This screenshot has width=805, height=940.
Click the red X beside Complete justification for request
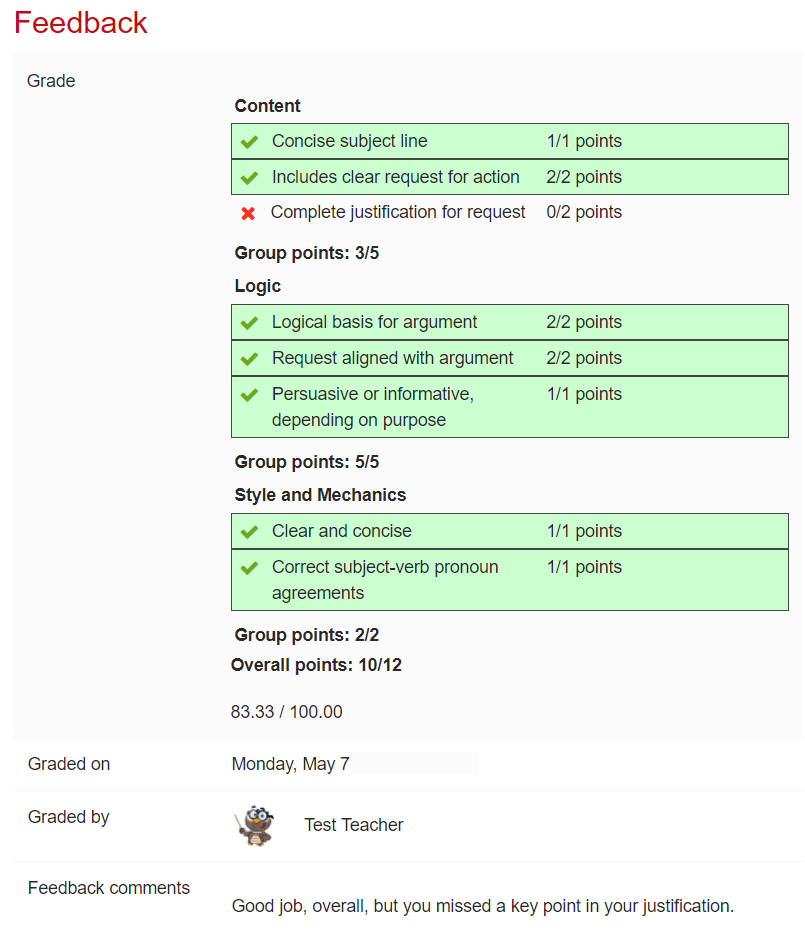249,212
